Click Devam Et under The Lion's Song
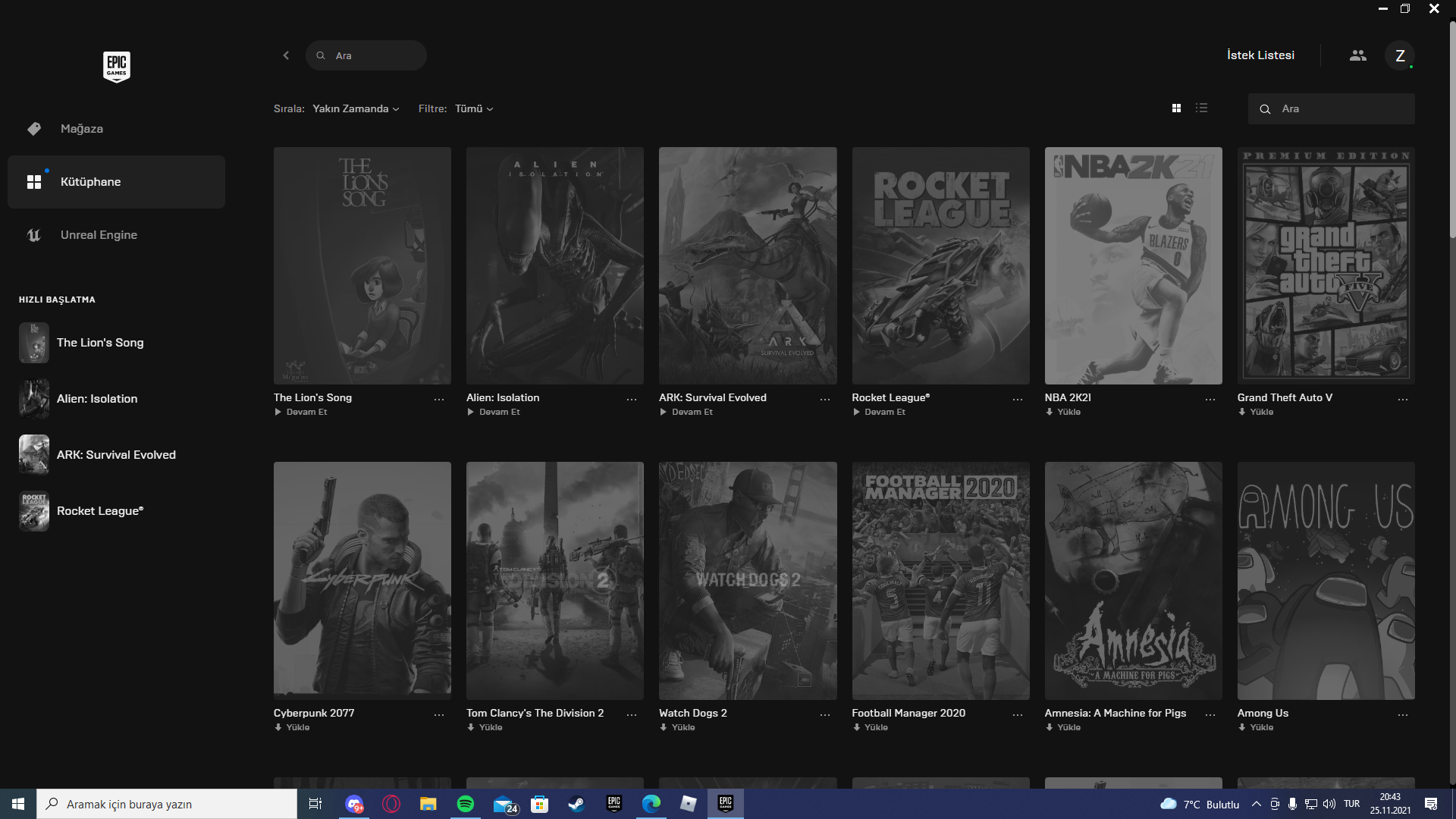This screenshot has width=1456, height=819. (x=301, y=412)
